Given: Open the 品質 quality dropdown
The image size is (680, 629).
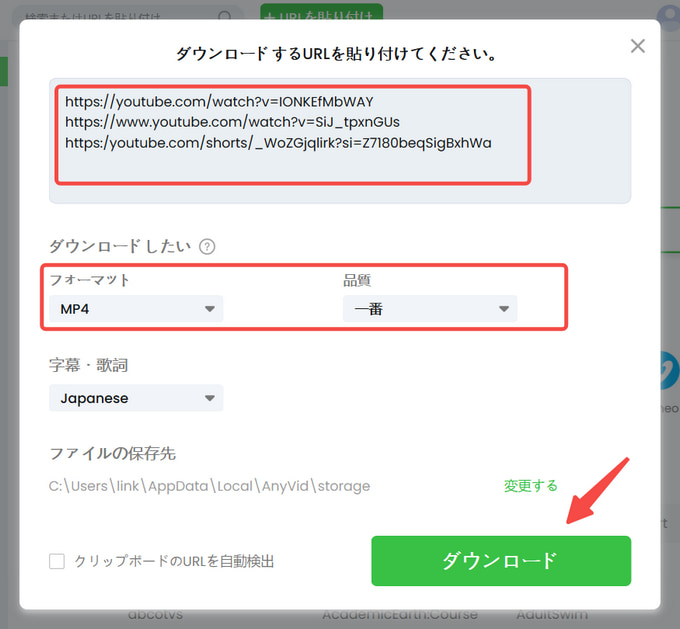Looking at the screenshot, I should 430,309.
